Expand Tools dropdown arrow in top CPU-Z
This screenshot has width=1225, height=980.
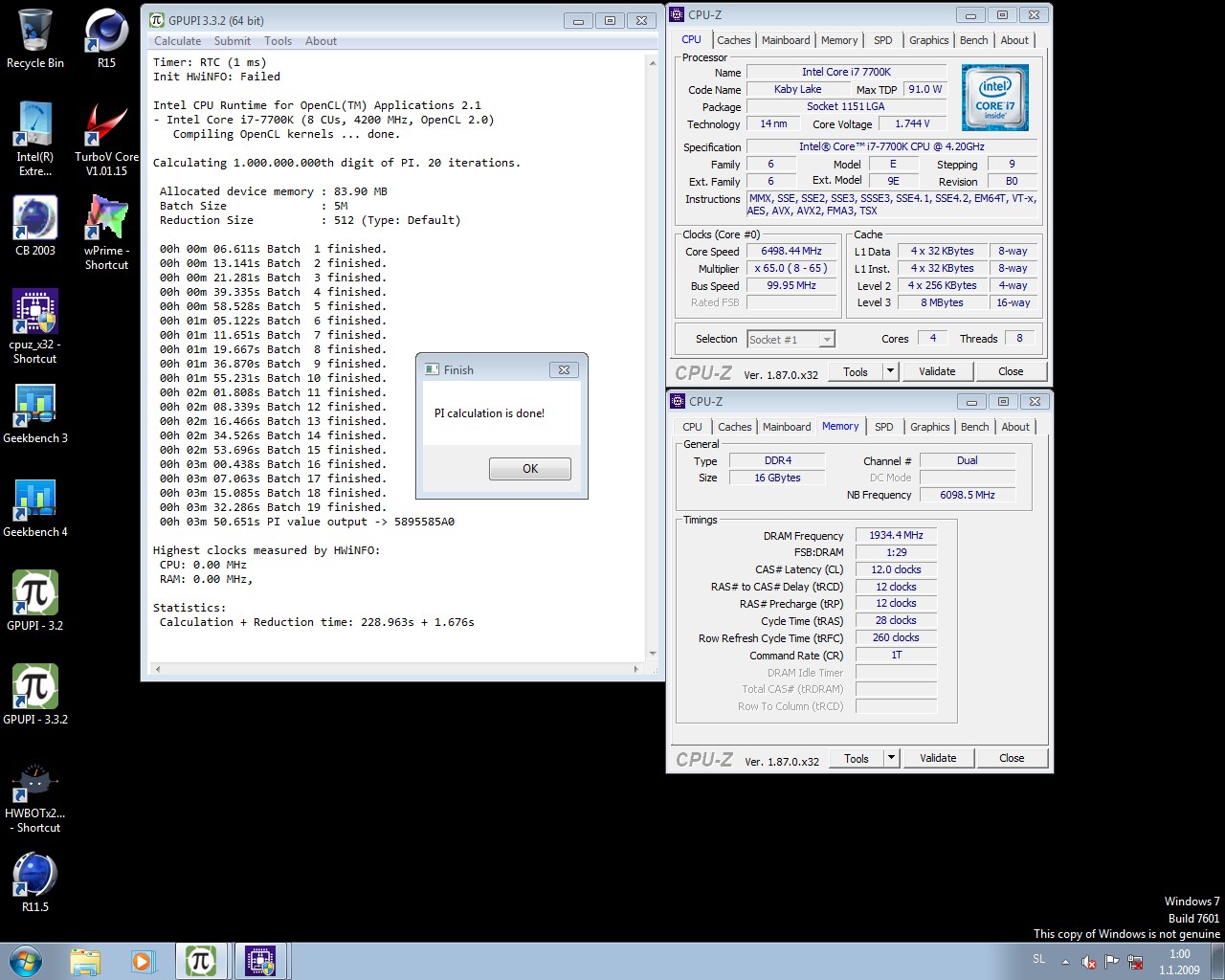click(x=891, y=372)
